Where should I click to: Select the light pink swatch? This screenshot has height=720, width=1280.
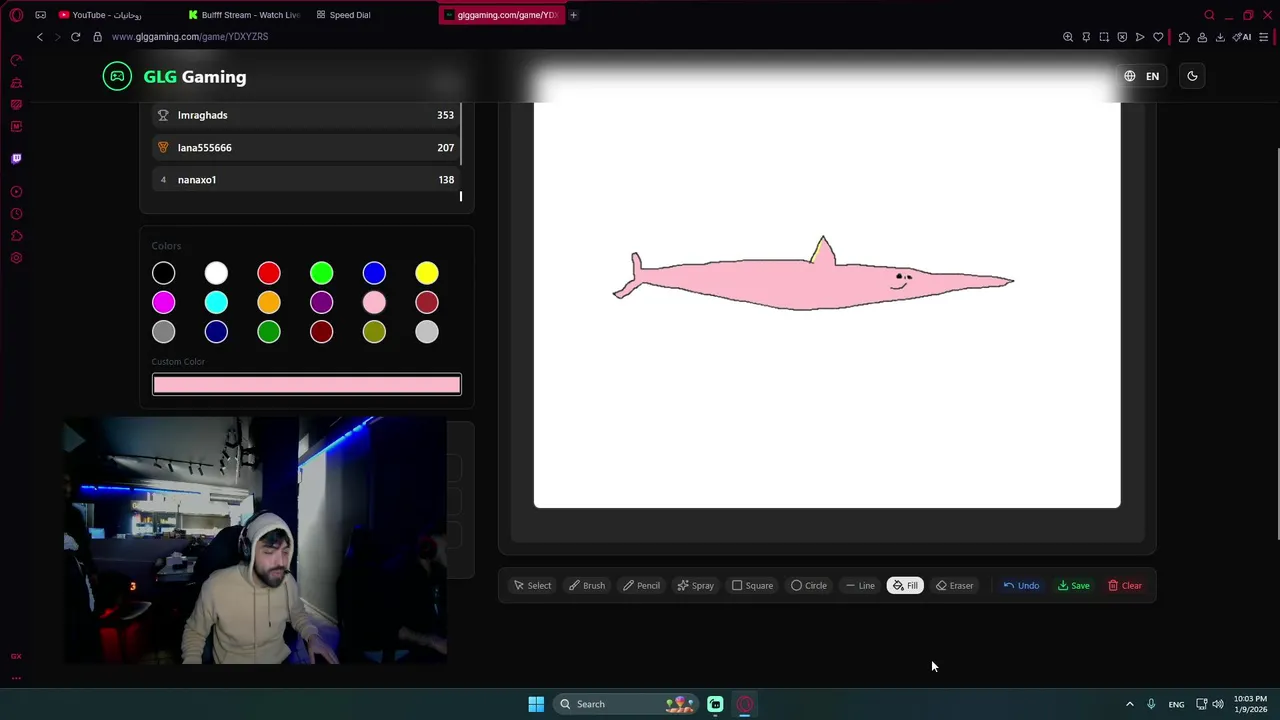(x=374, y=302)
